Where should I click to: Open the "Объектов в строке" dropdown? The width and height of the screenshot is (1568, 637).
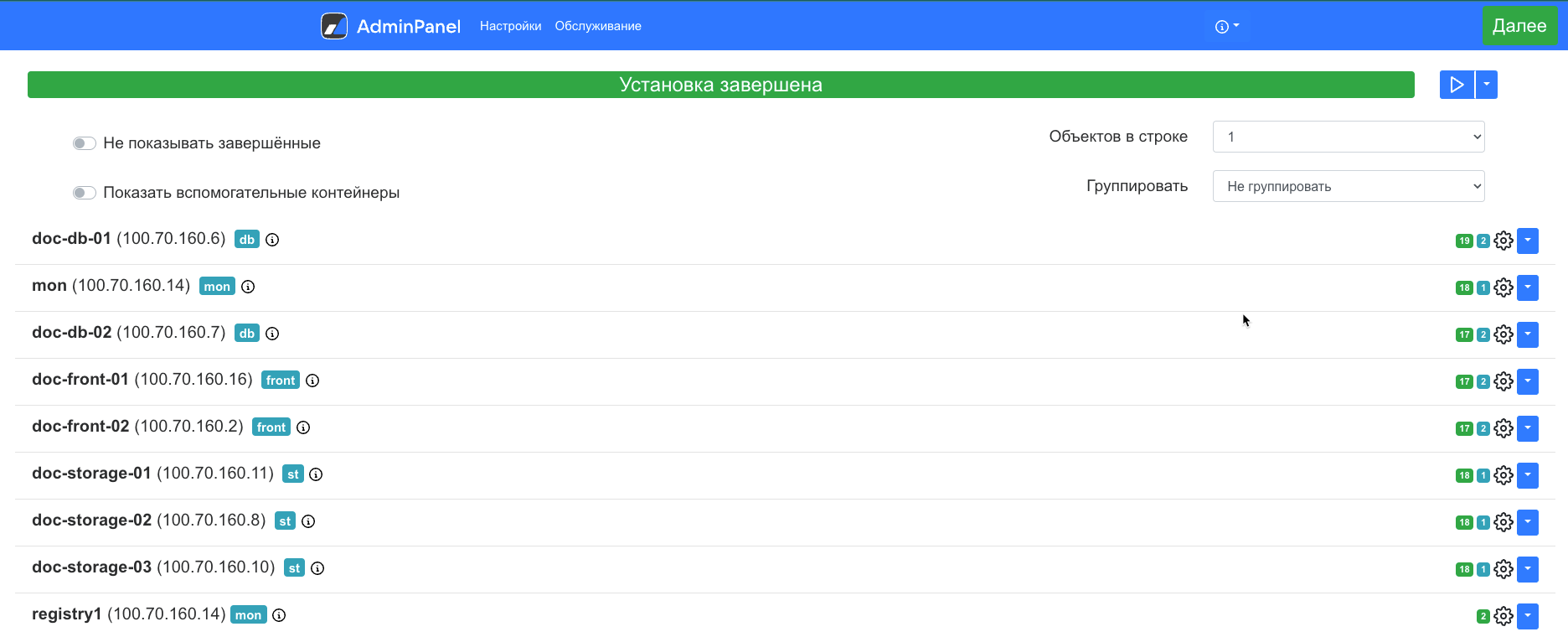1348,137
